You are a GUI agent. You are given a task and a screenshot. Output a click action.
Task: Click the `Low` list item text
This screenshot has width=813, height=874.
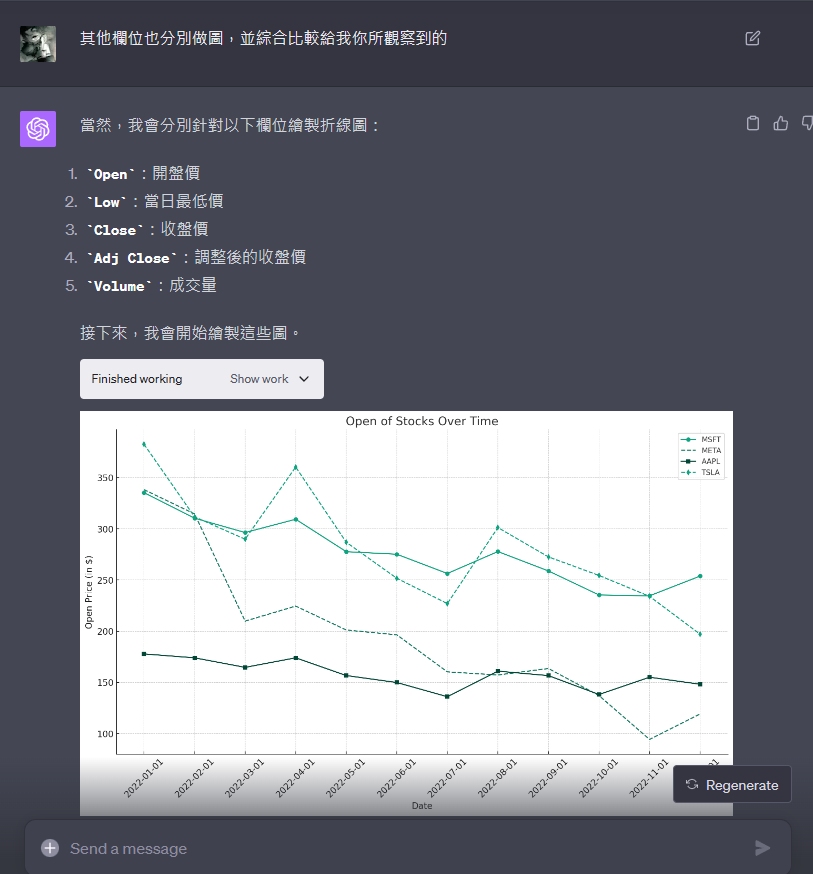click(x=155, y=201)
